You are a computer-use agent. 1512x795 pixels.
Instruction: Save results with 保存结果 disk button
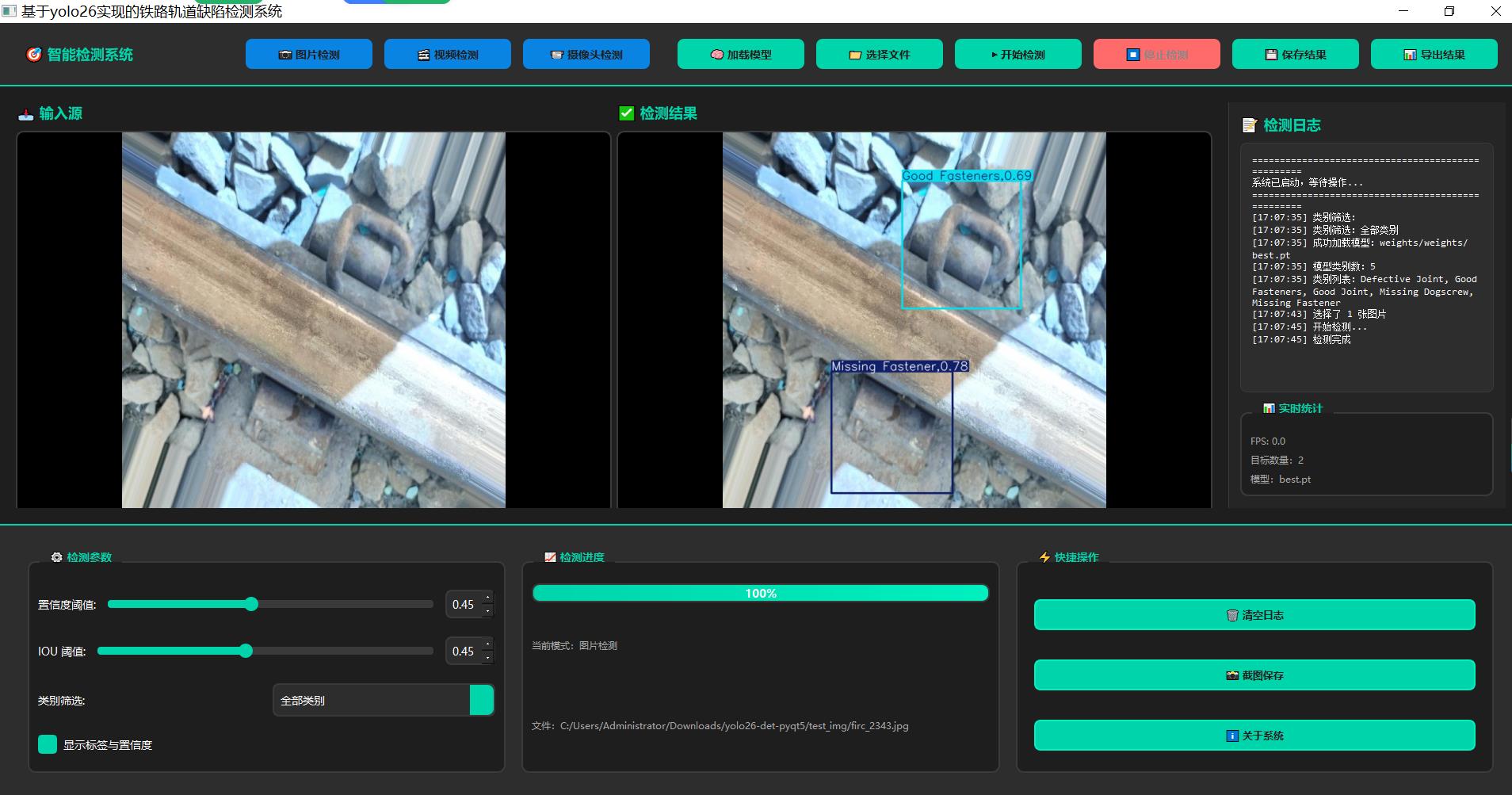1296,54
